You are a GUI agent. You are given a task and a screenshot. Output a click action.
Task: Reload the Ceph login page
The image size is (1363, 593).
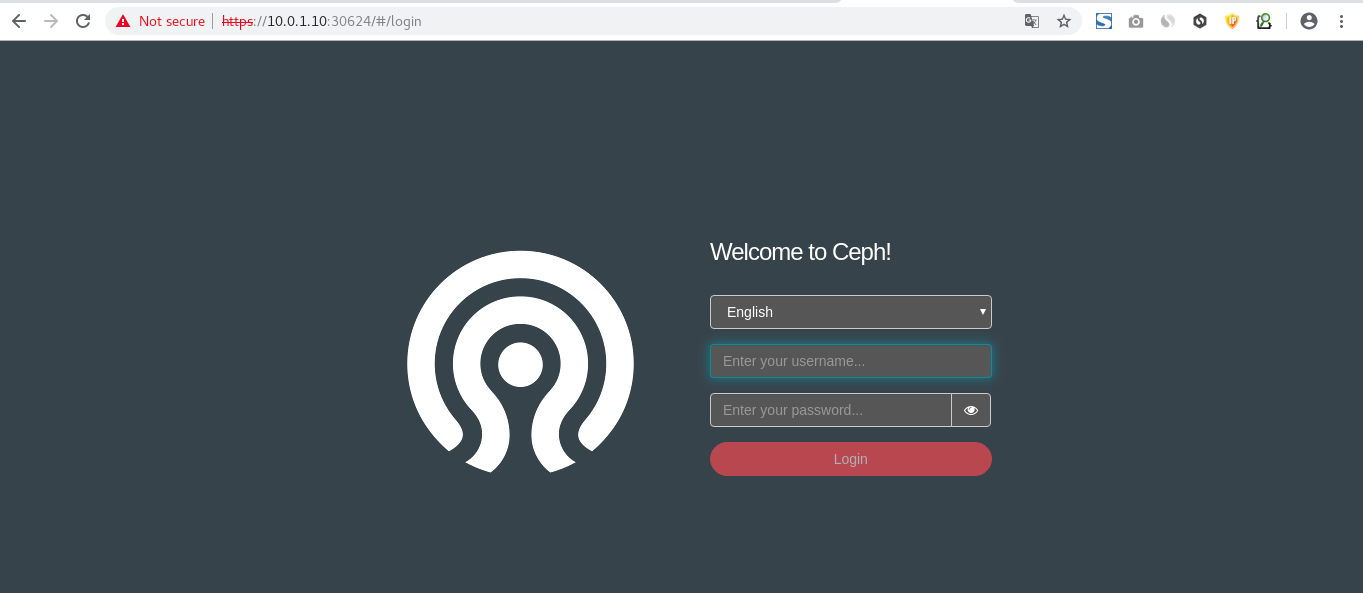tap(83, 21)
